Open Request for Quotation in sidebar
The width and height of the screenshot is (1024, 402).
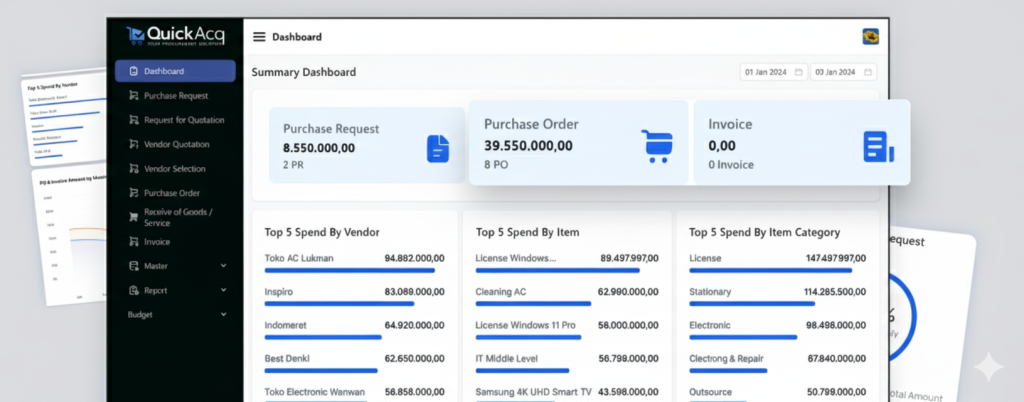pos(183,120)
